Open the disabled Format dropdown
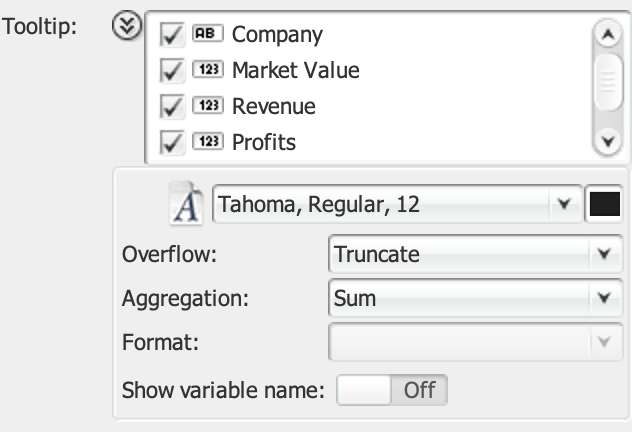This screenshot has width=632, height=432. pos(472,342)
